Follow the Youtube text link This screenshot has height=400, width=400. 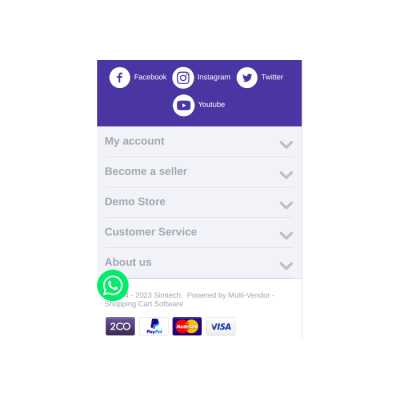pos(211,104)
